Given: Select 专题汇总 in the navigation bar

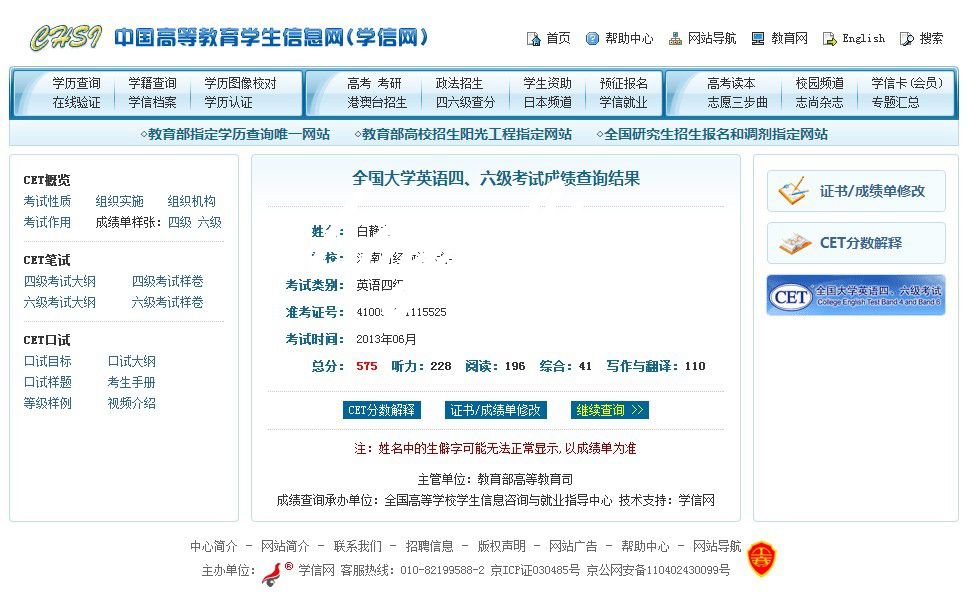Looking at the screenshot, I should (895, 103).
